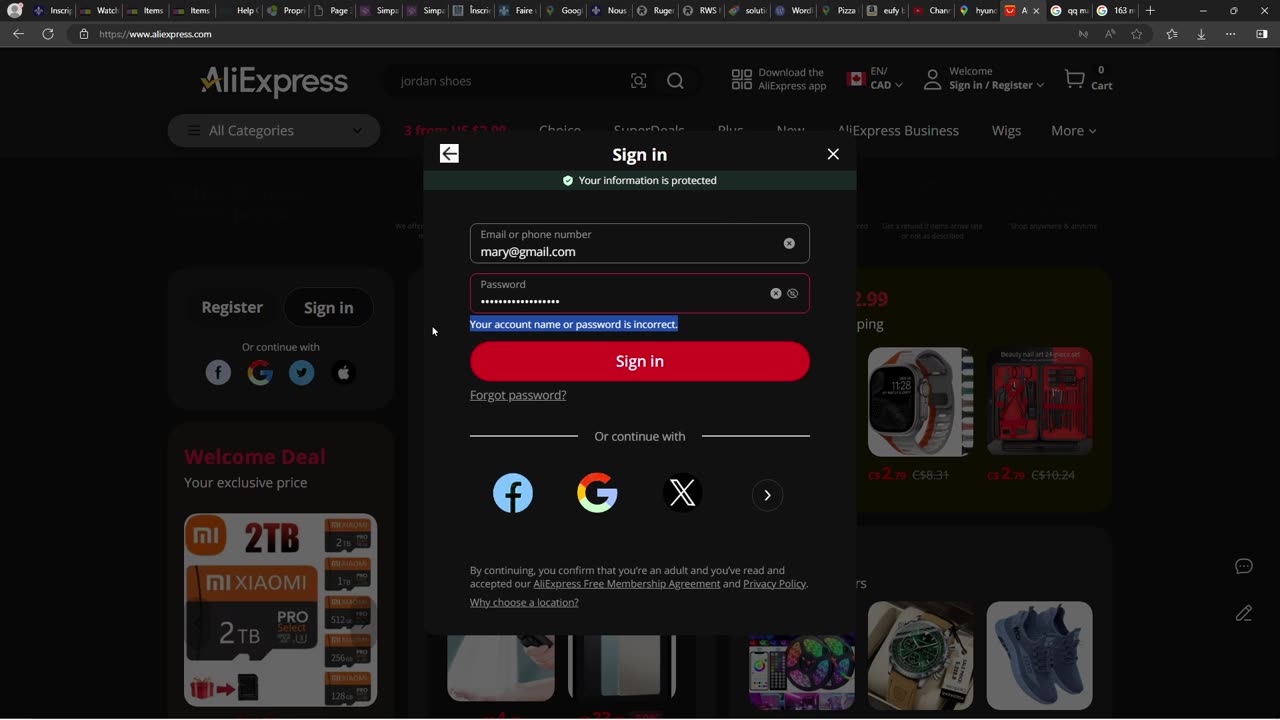Image resolution: width=1280 pixels, height=720 pixels.
Task: Close the Sign in dialog
Action: coord(833,154)
